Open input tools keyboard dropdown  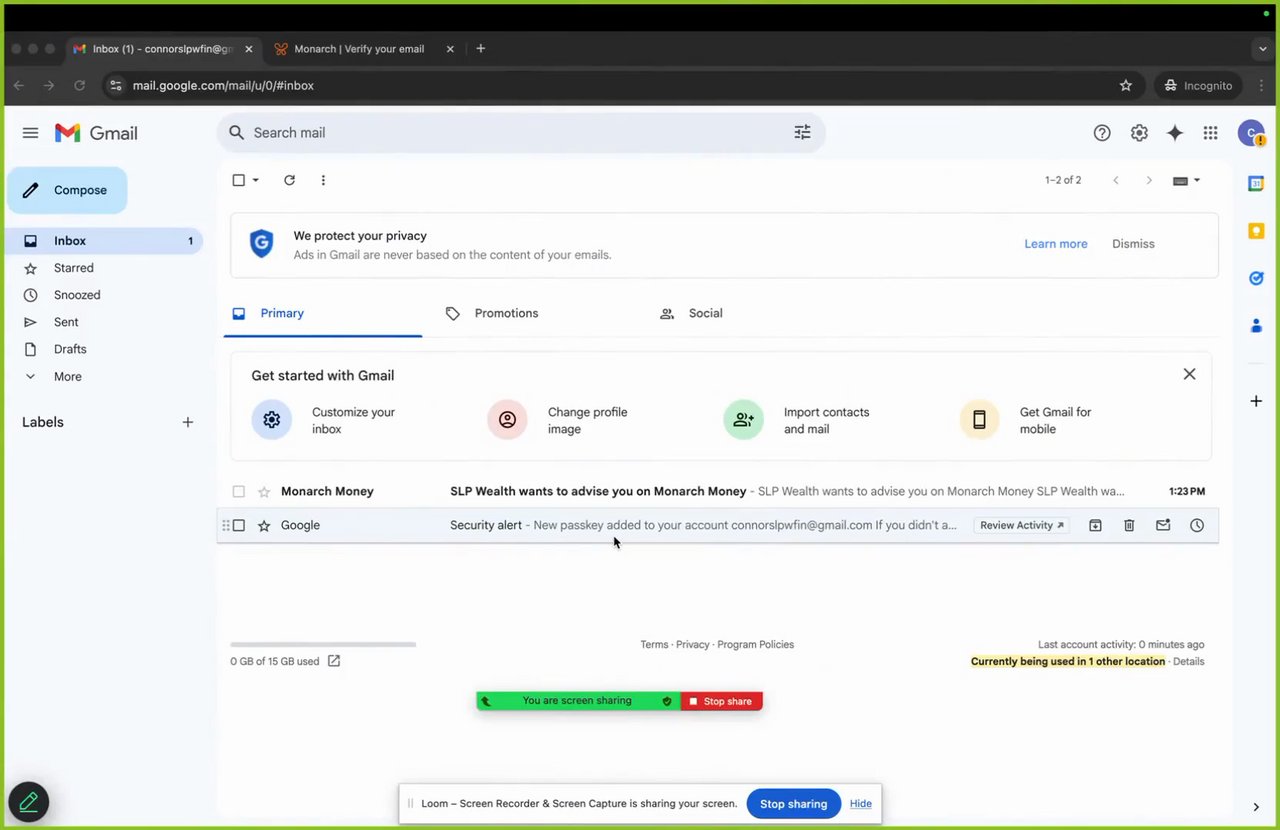tap(1186, 181)
